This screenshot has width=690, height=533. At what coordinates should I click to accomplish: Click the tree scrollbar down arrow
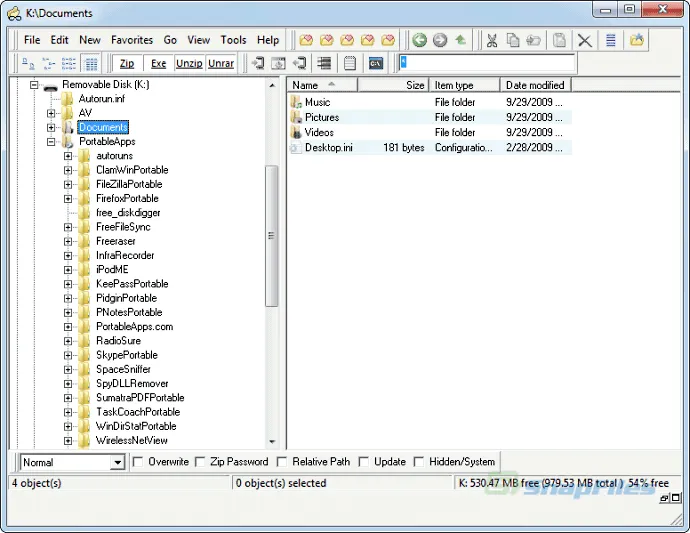pos(272,441)
